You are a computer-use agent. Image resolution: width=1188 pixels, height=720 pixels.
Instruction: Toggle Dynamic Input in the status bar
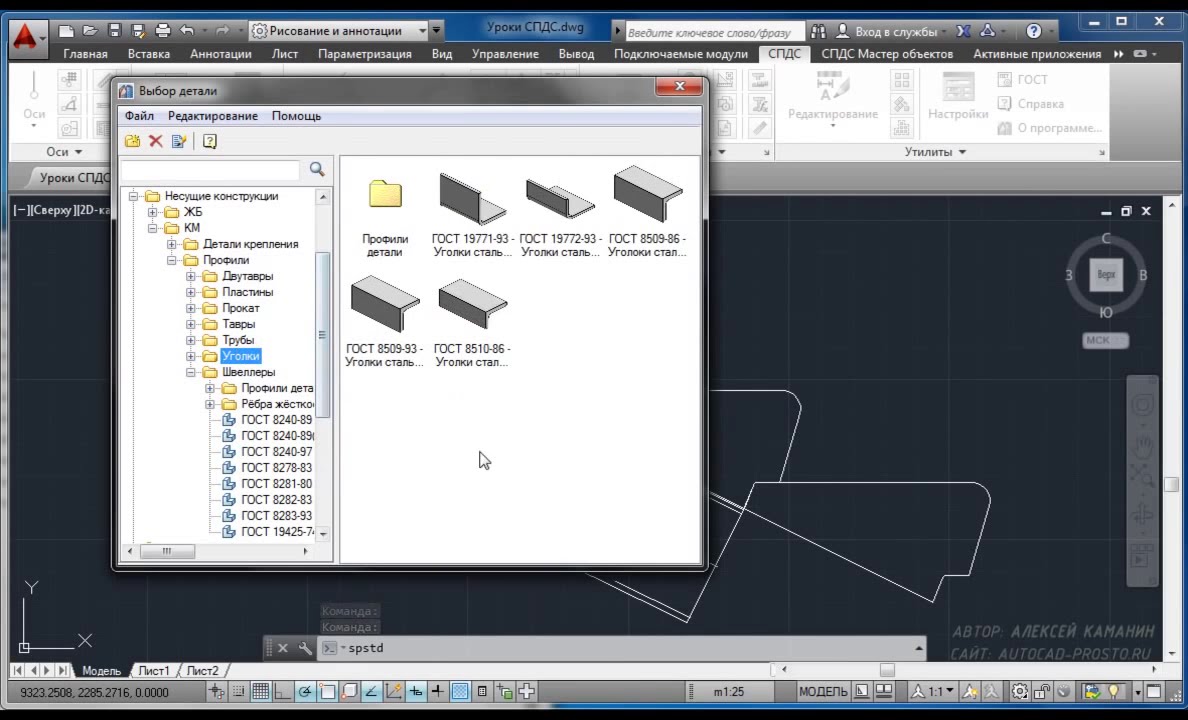(x=416, y=691)
